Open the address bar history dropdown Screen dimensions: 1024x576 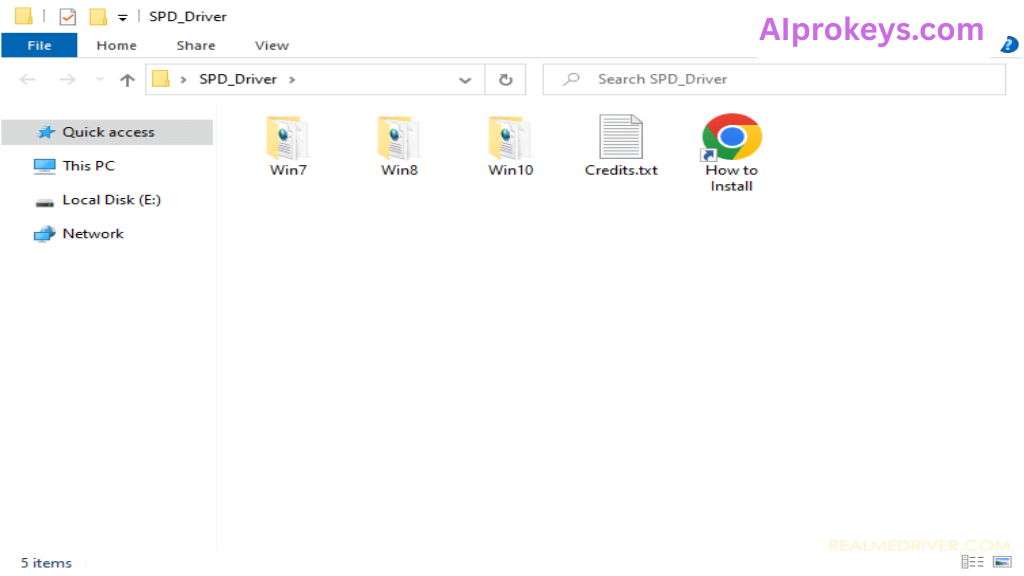(x=465, y=80)
